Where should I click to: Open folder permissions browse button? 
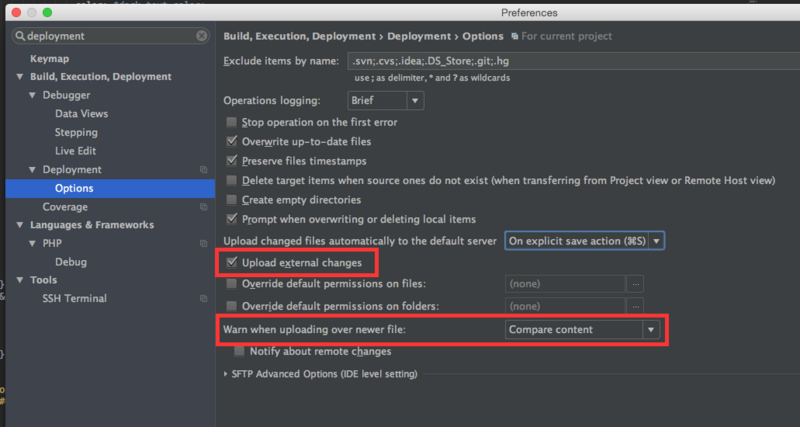635,306
